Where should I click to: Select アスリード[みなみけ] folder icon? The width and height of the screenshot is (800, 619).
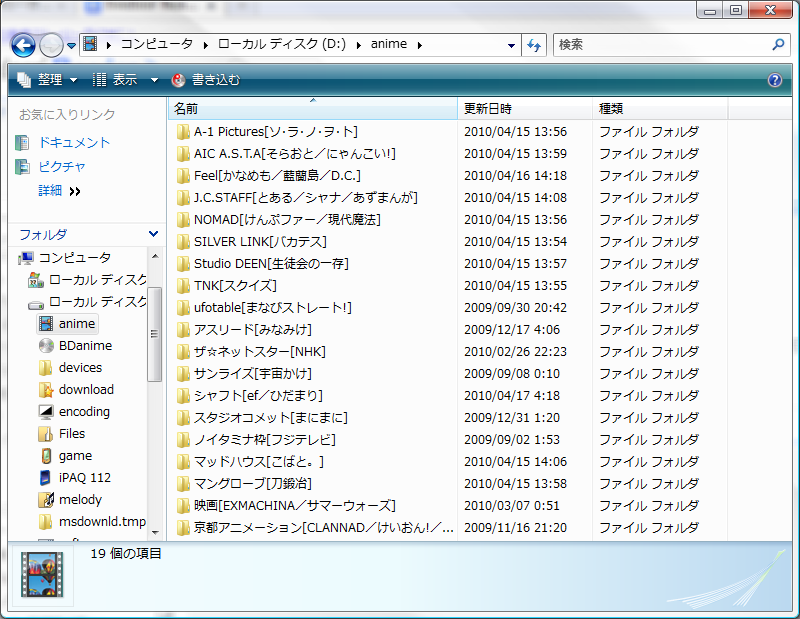183,330
